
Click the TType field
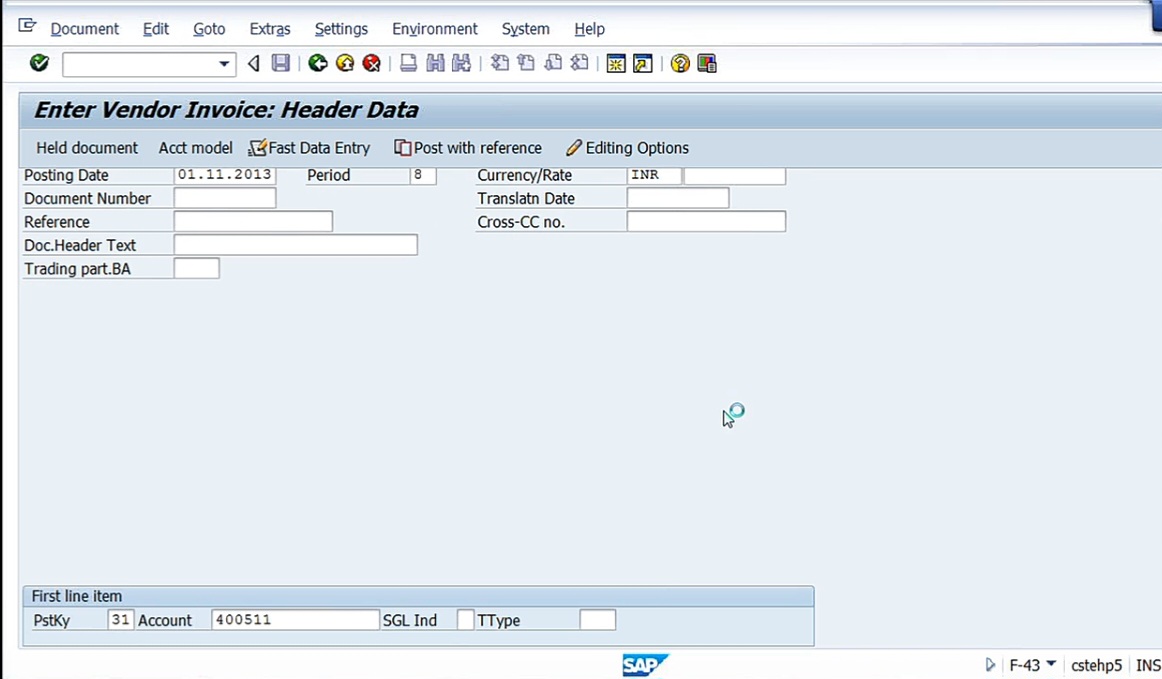[x=597, y=620]
